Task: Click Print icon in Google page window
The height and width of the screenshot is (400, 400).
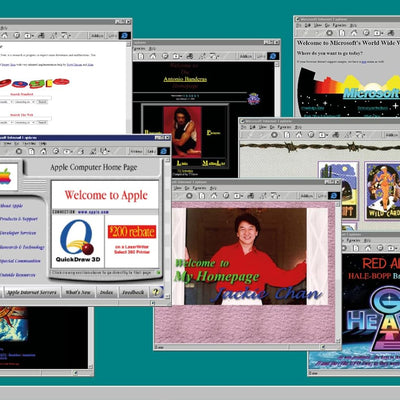Action: coord(41,35)
